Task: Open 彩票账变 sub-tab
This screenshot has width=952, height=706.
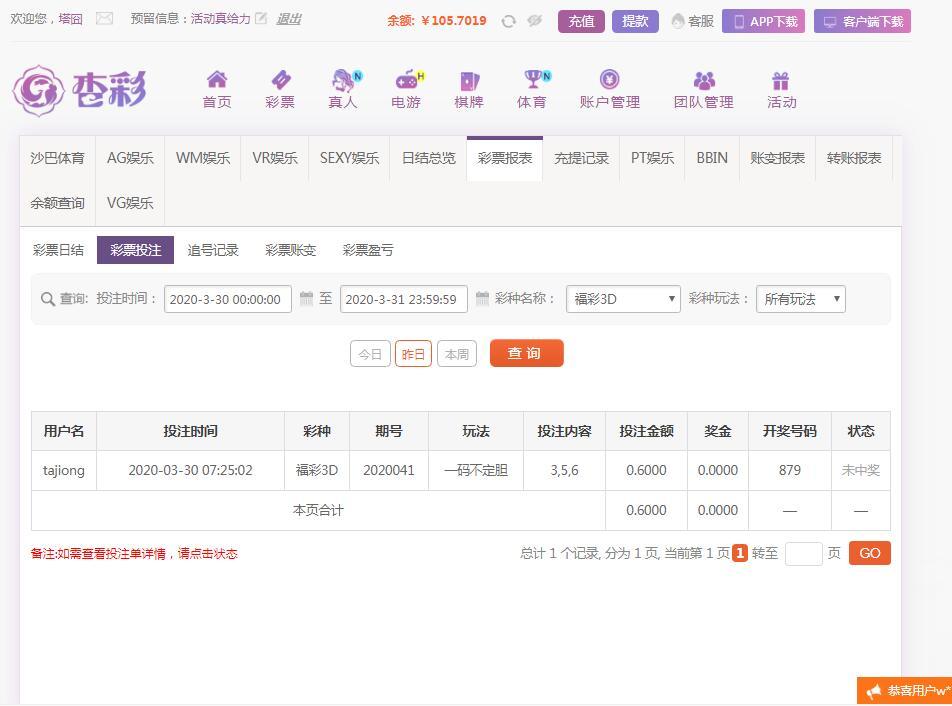Action: (x=290, y=250)
